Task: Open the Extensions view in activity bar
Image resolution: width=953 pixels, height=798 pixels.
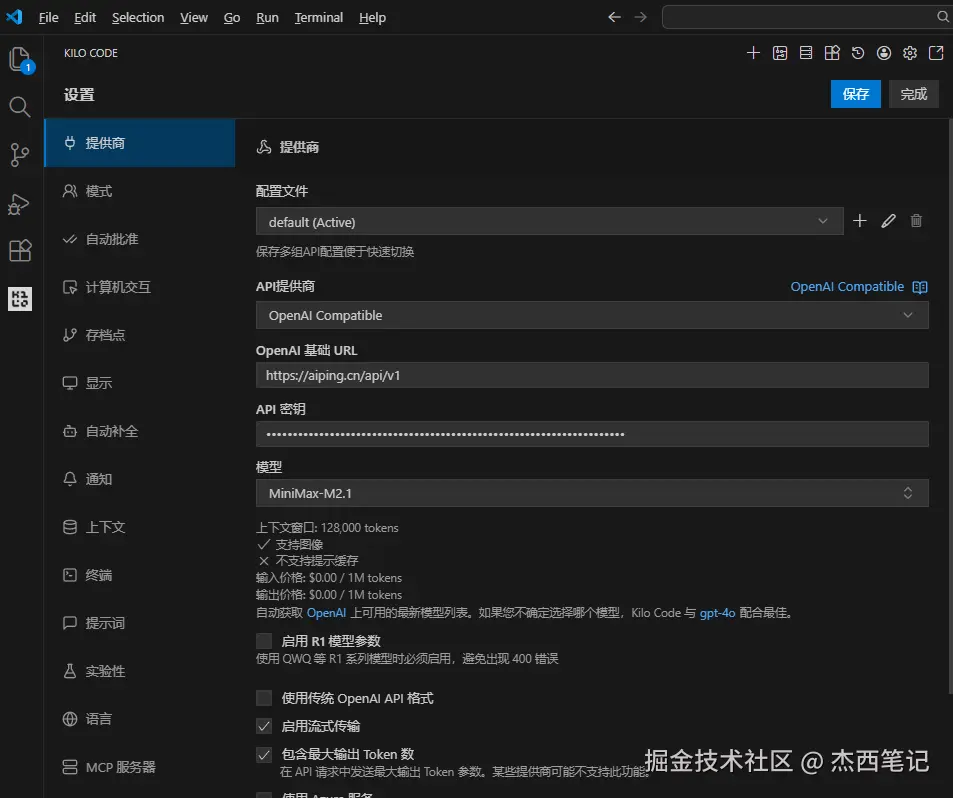Action: pyautogui.click(x=19, y=250)
